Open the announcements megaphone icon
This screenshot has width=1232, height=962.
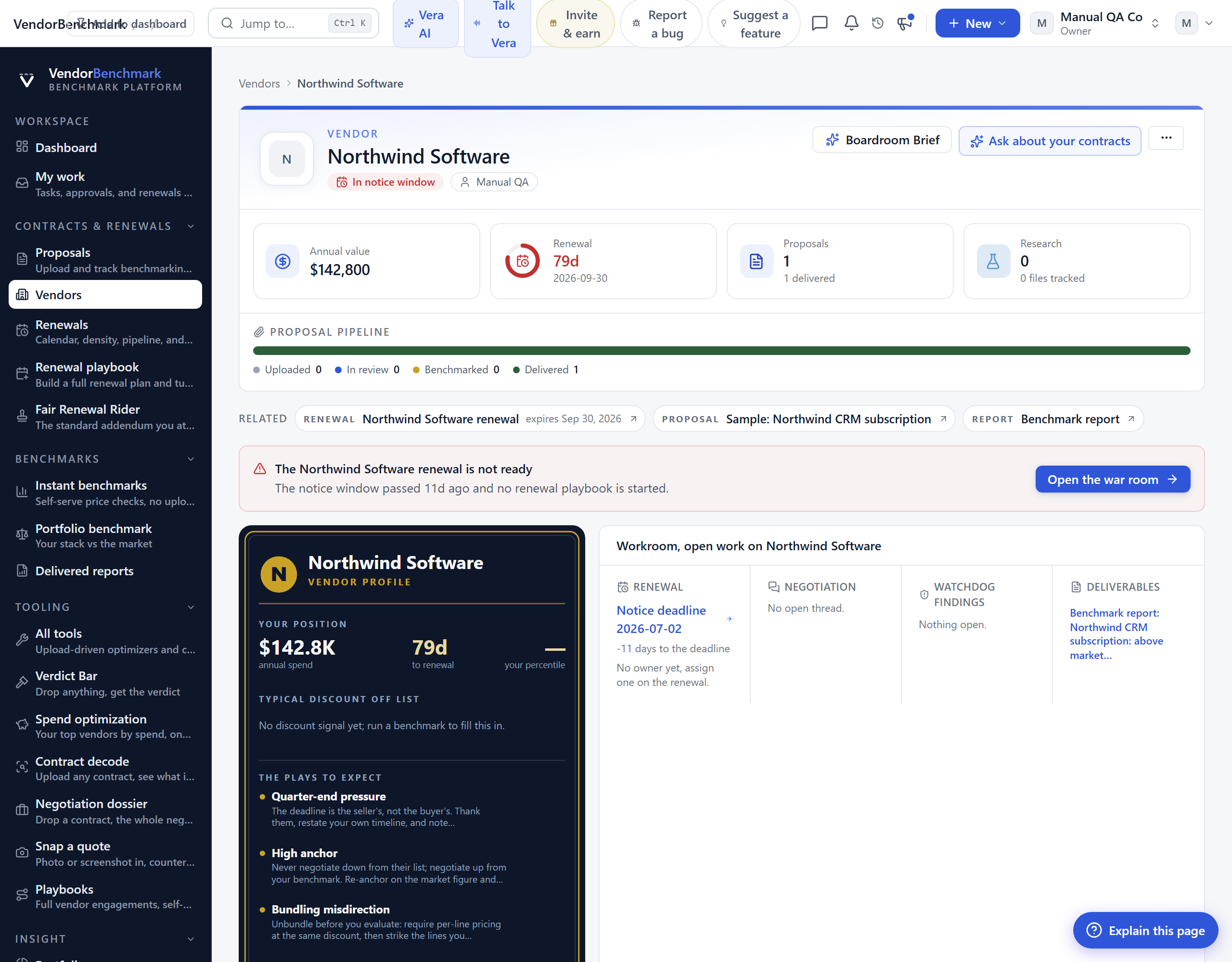[905, 23]
